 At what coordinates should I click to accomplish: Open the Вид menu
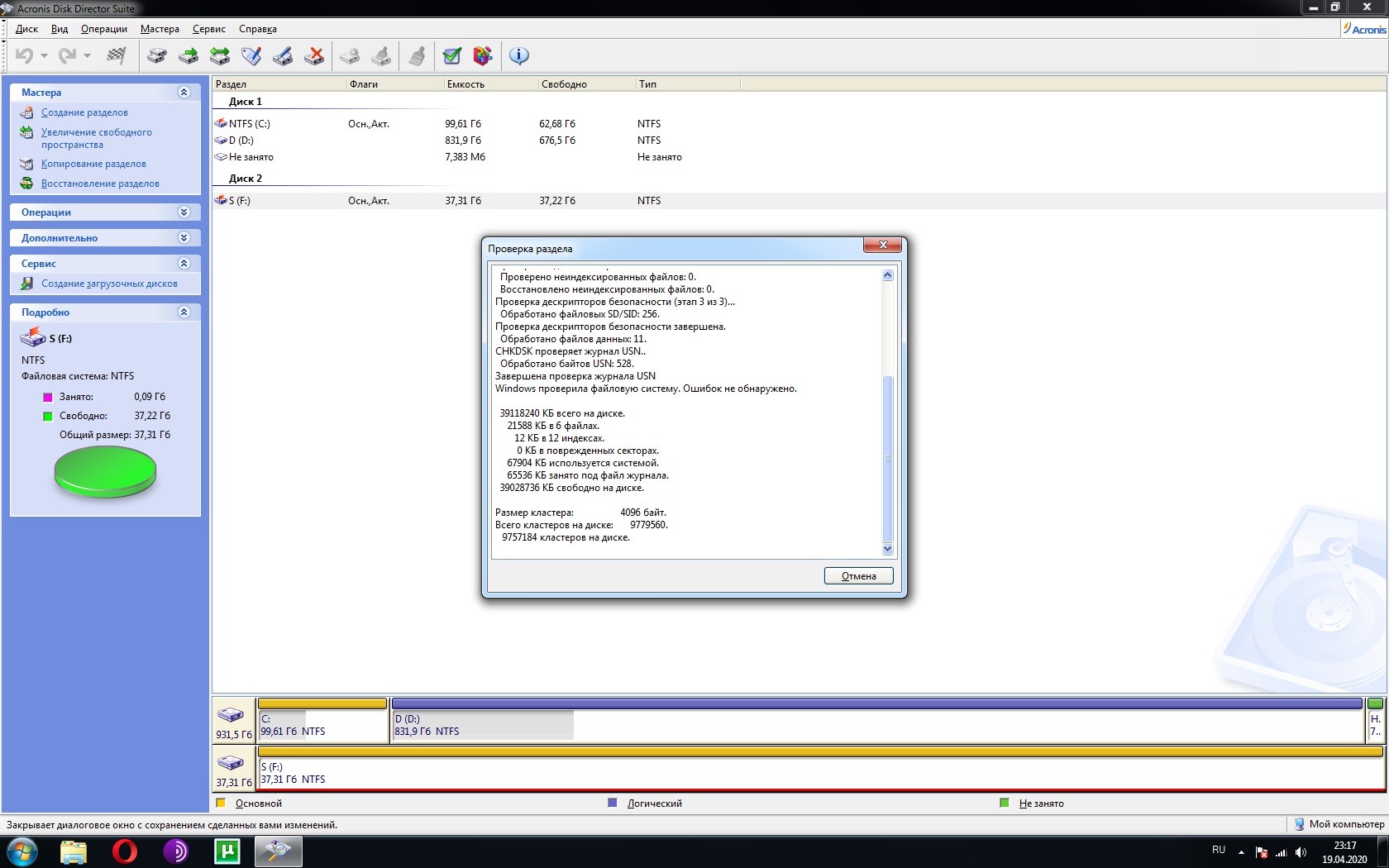click(60, 29)
